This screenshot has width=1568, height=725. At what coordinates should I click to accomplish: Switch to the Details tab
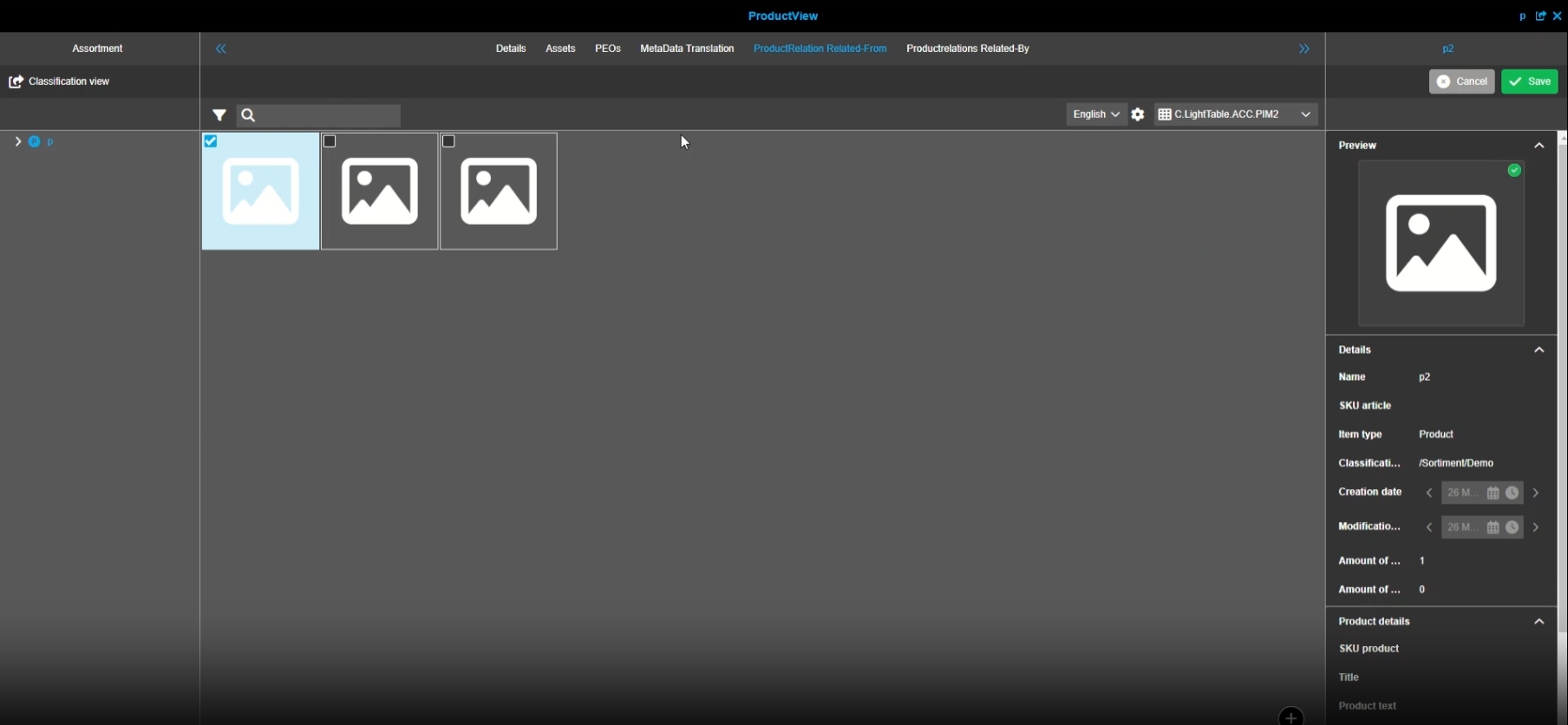point(511,49)
